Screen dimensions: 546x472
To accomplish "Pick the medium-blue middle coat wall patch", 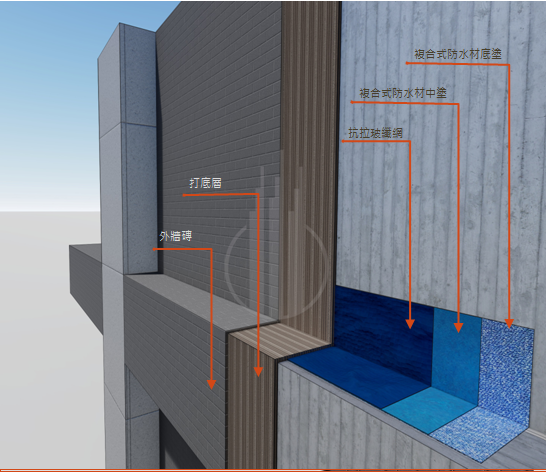I will tap(456, 355).
